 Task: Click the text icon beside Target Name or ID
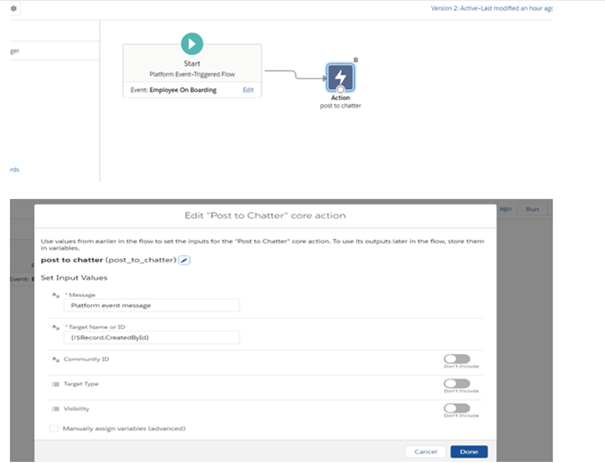point(55,326)
